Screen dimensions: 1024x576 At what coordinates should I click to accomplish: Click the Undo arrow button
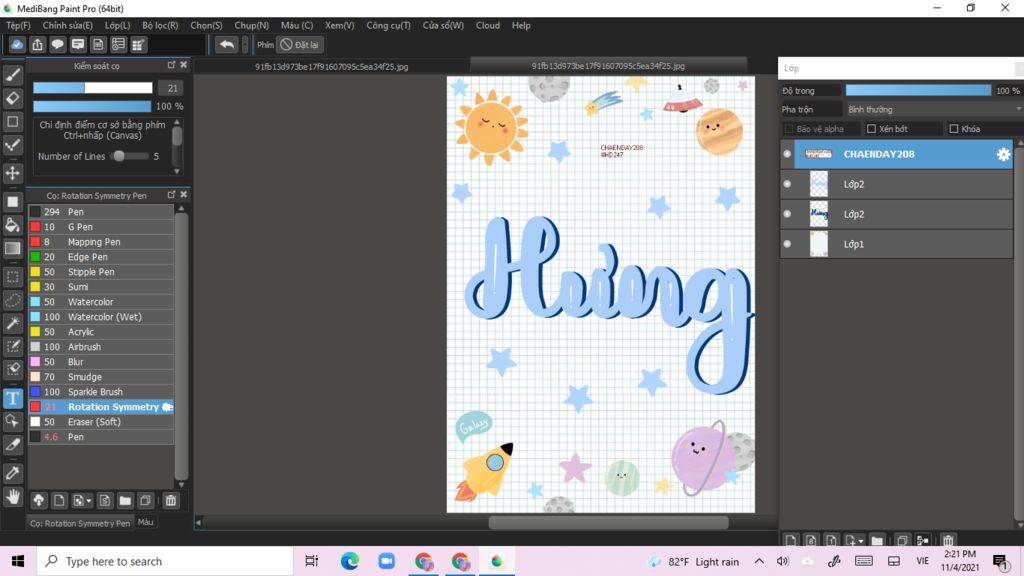(227, 44)
